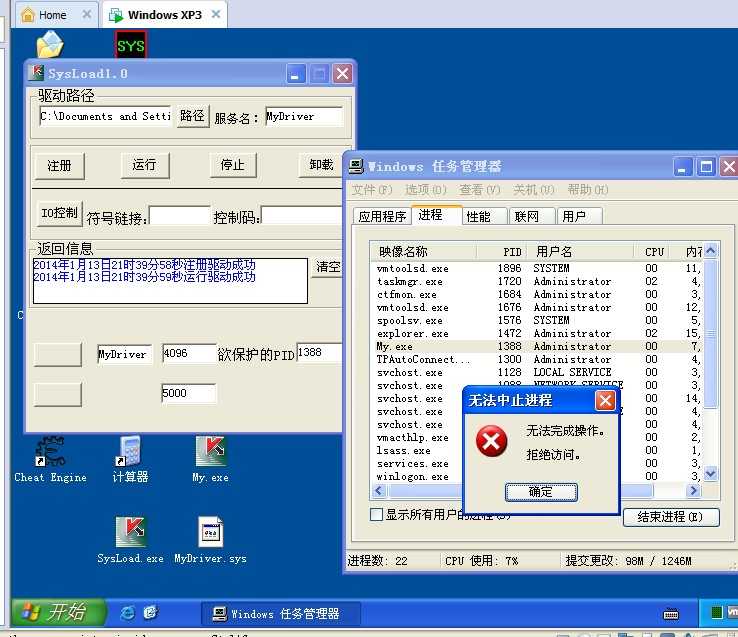The image size is (738, 637).
Task: Switch to the 应用程序 tab
Action: click(382, 216)
